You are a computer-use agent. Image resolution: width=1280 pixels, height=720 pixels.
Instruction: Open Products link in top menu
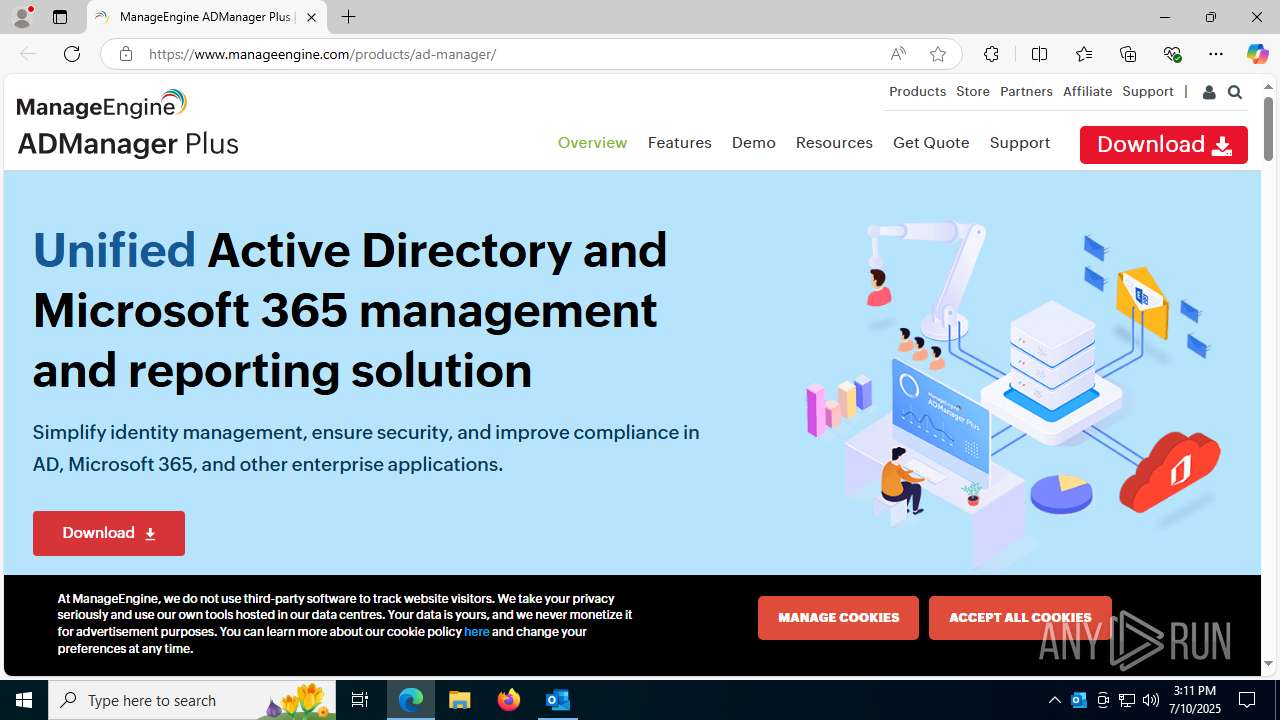[917, 91]
